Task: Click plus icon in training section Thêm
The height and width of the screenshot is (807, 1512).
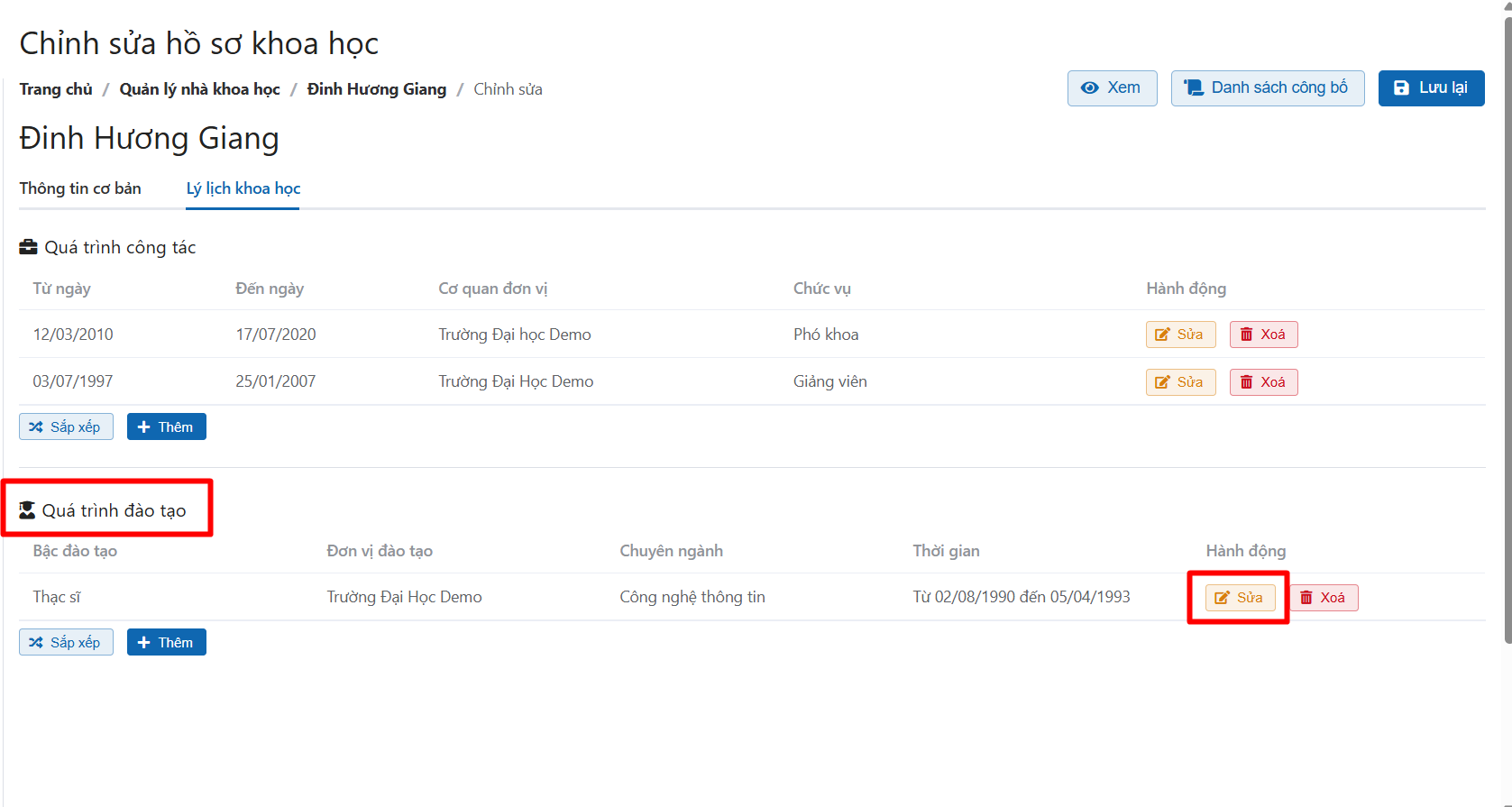Action: click(143, 643)
